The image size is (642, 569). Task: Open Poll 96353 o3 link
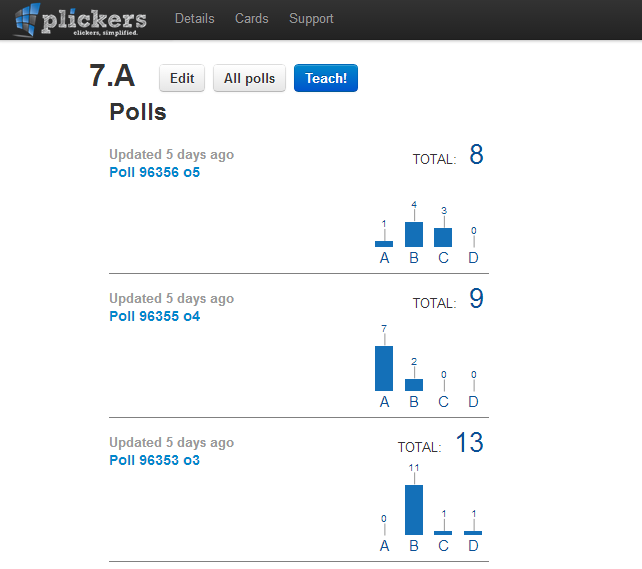click(x=154, y=460)
